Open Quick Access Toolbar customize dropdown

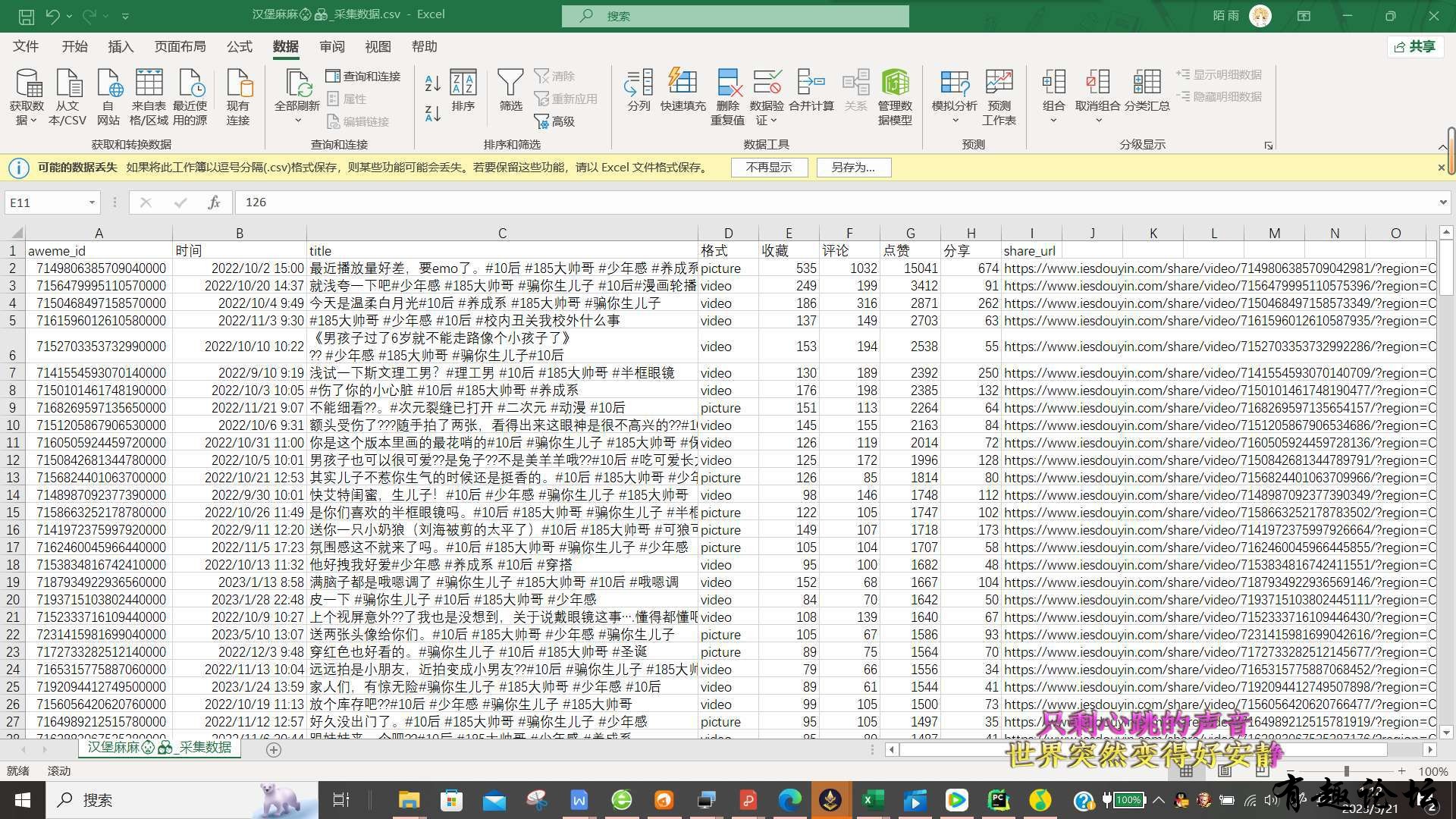click(125, 15)
